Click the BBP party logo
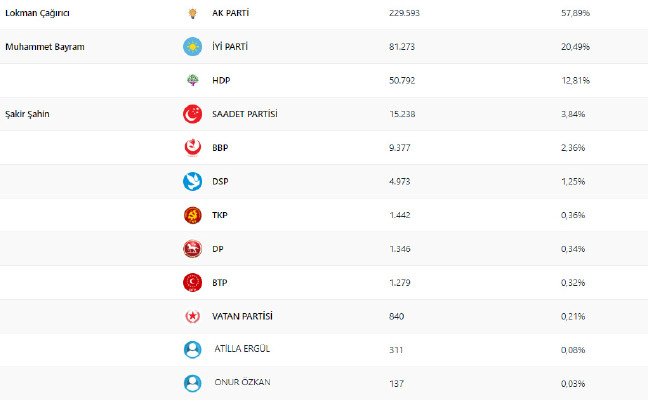The height and width of the screenshot is (405, 648). coord(192,148)
